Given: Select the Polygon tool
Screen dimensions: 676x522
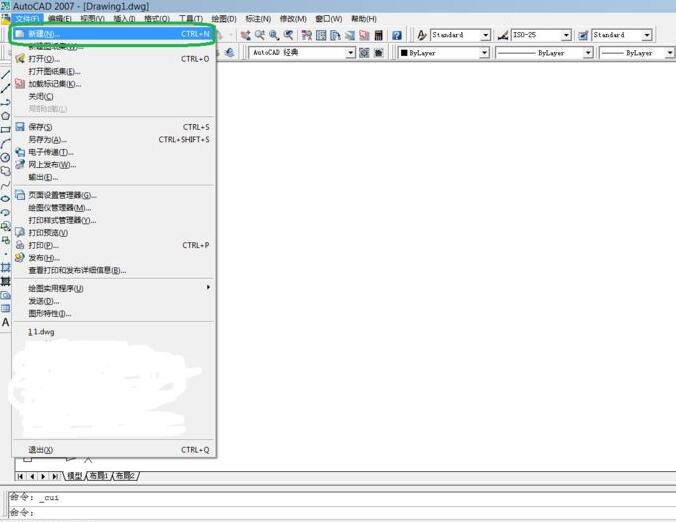Looking at the screenshot, I should [5, 116].
